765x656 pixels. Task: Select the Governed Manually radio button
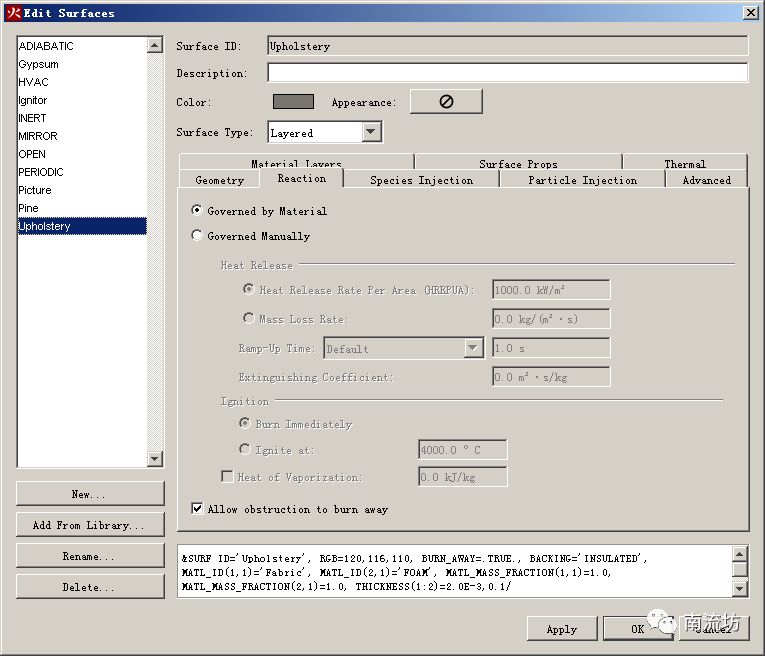click(197, 236)
